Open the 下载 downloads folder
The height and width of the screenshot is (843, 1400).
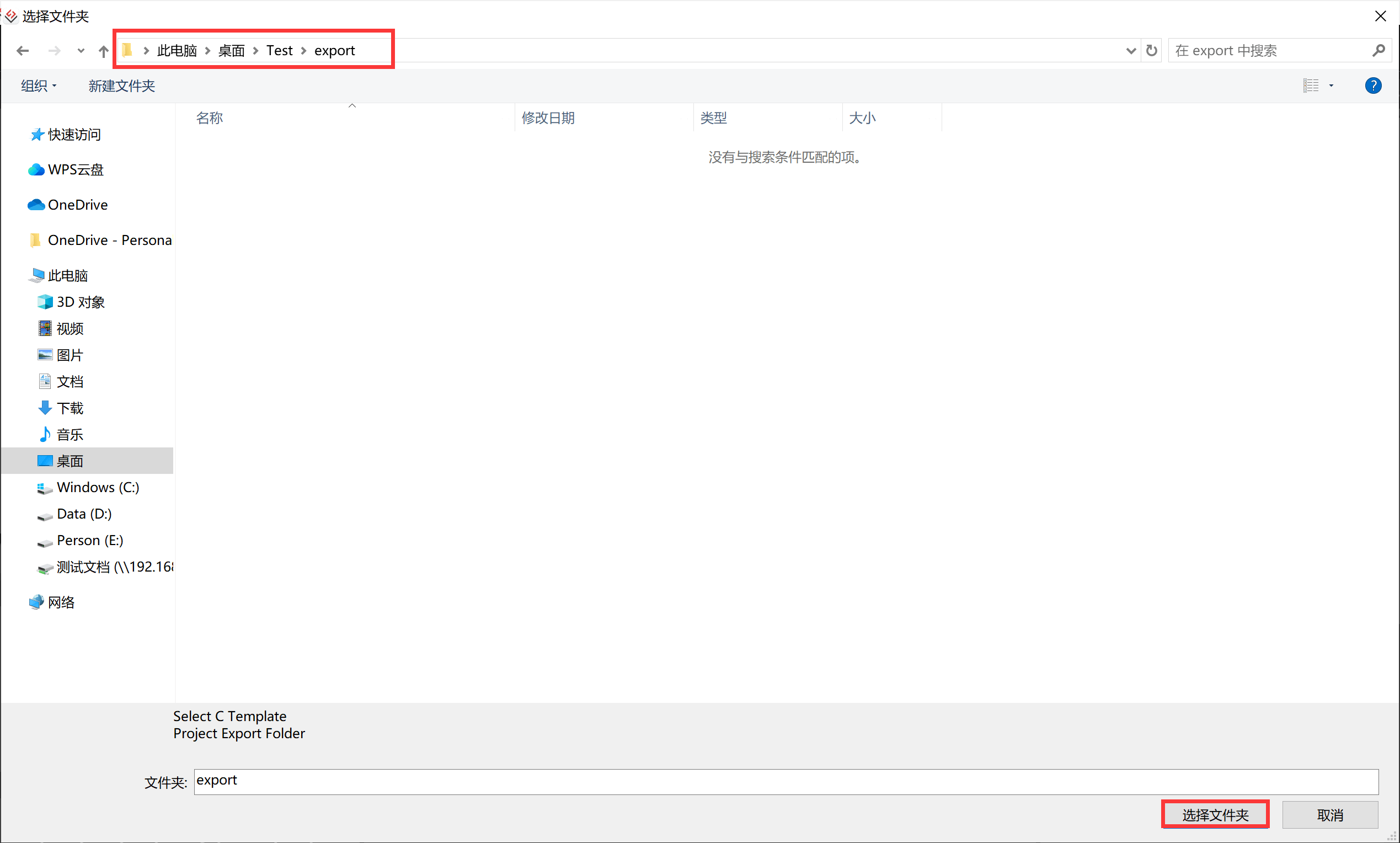tap(70, 408)
